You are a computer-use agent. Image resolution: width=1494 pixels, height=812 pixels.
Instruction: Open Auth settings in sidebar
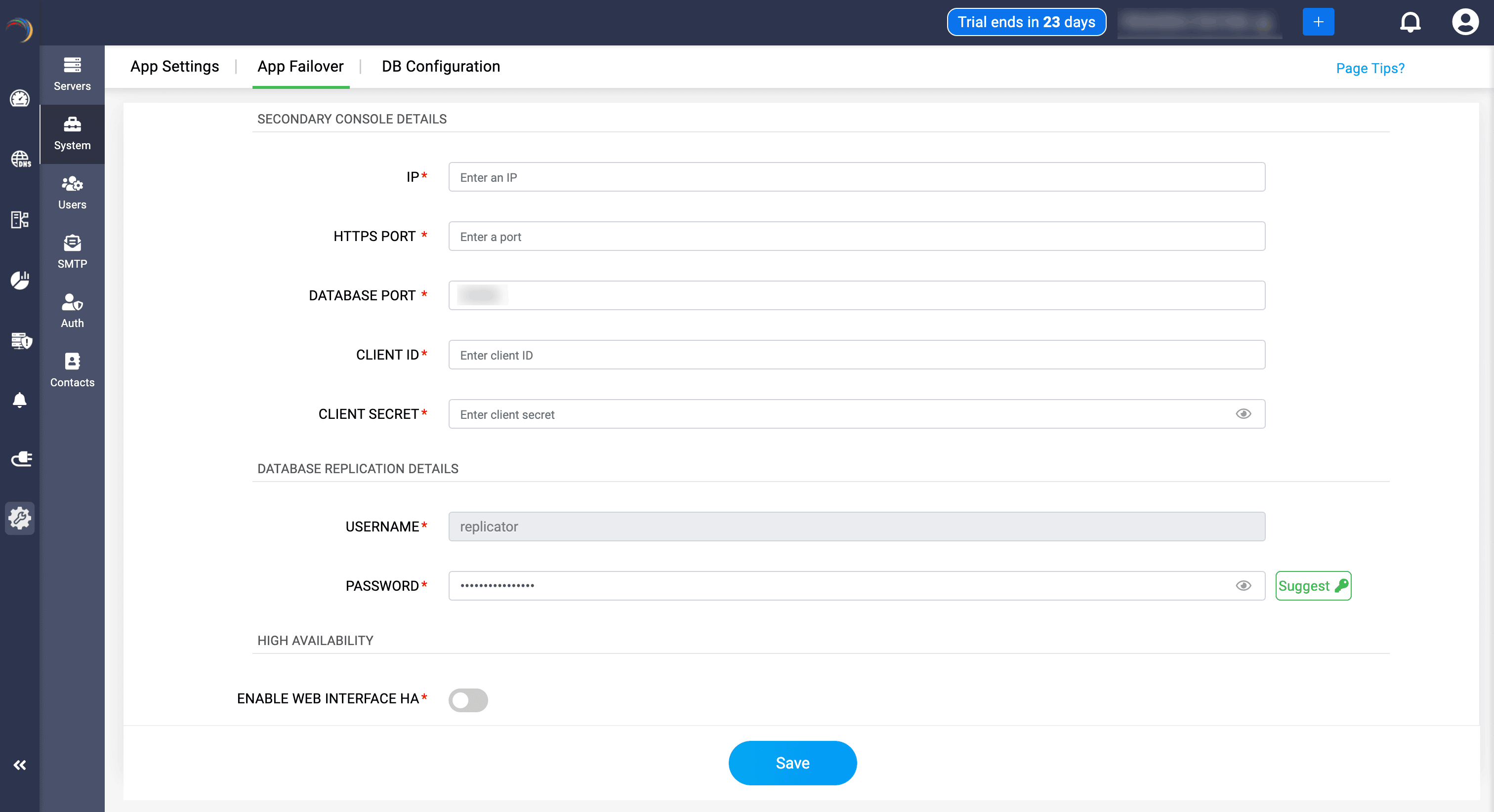point(72,311)
